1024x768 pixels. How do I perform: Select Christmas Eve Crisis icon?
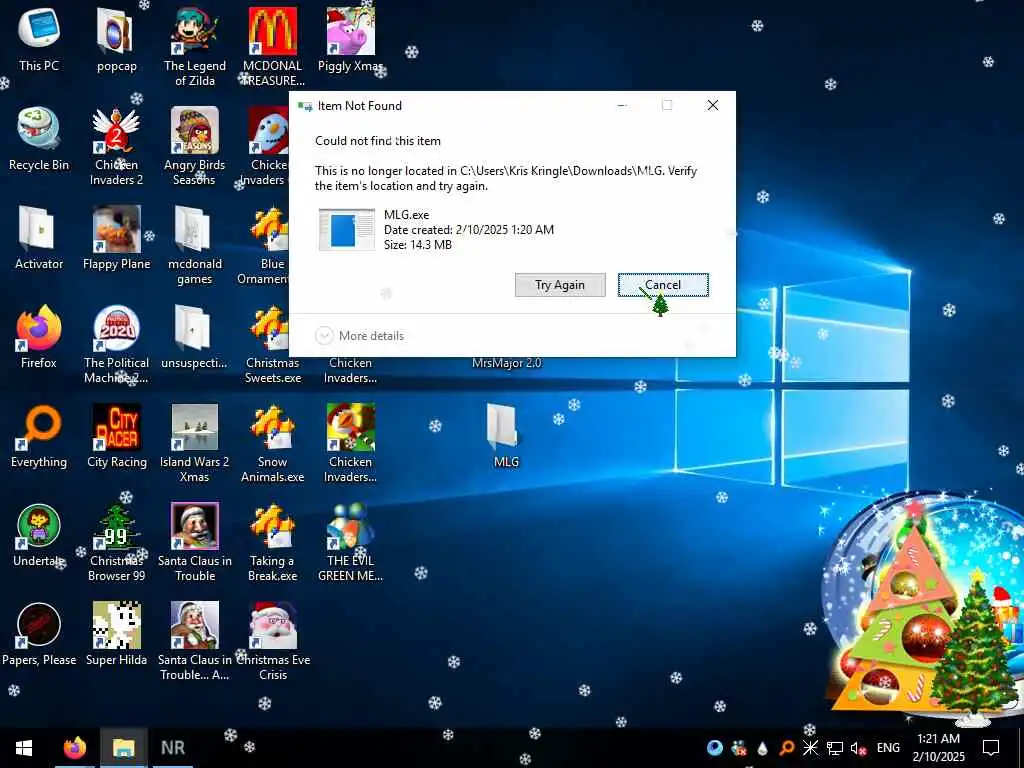point(272,643)
